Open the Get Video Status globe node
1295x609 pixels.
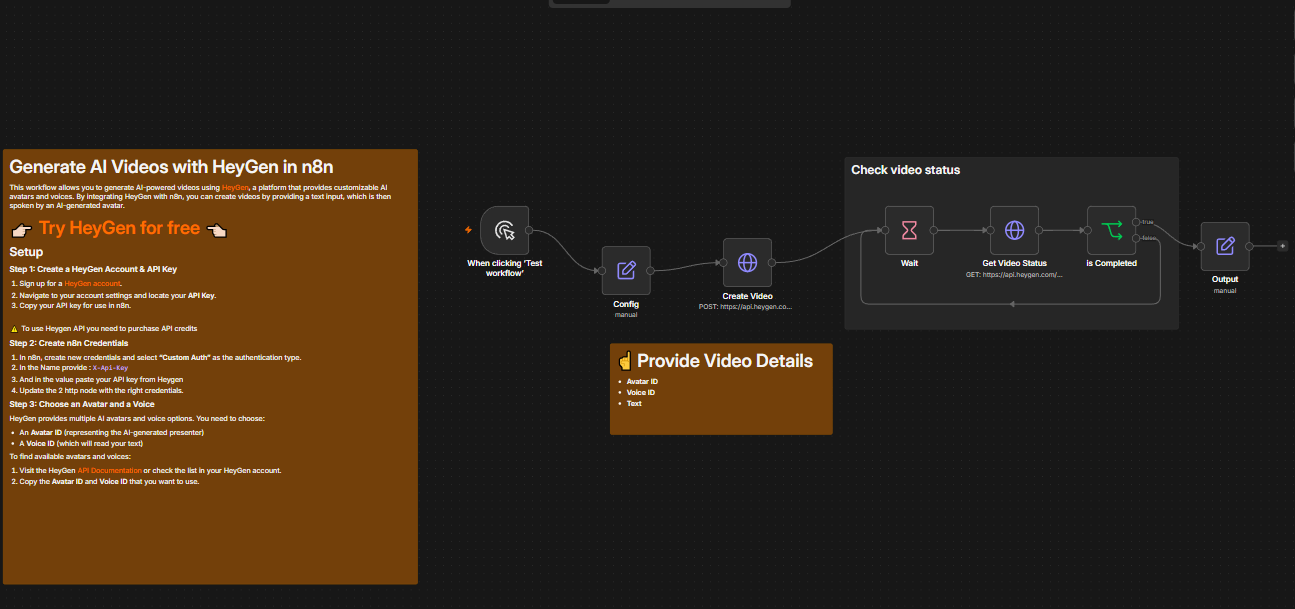pos(1014,230)
